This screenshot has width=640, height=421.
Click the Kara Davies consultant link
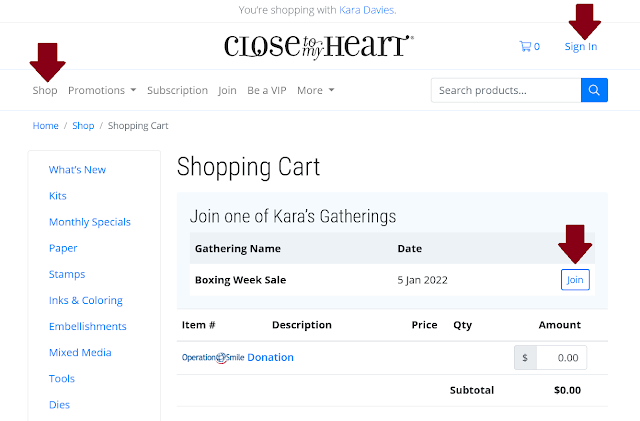pyautogui.click(x=369, y=10)
